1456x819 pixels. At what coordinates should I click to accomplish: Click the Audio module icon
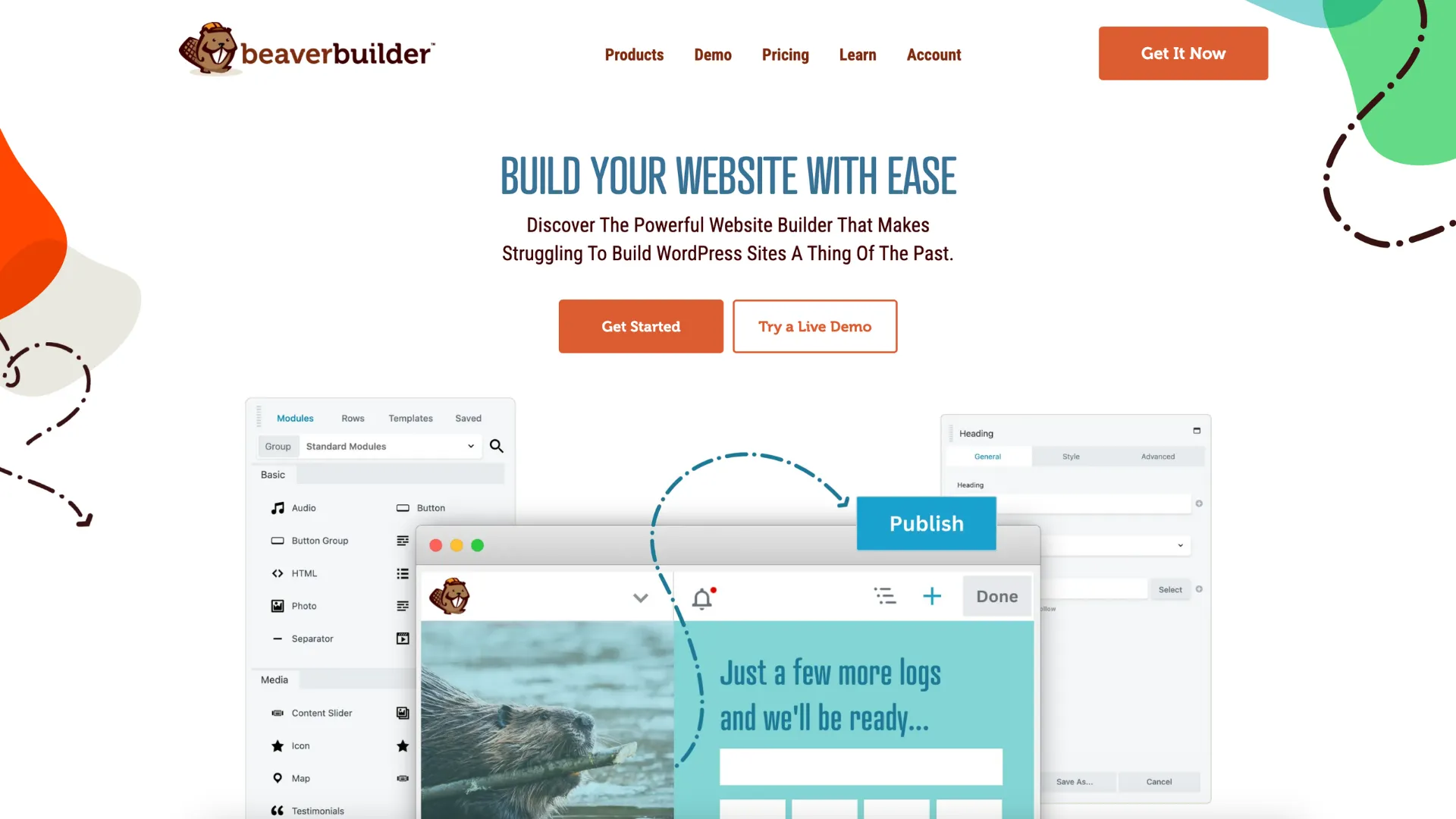277,507
